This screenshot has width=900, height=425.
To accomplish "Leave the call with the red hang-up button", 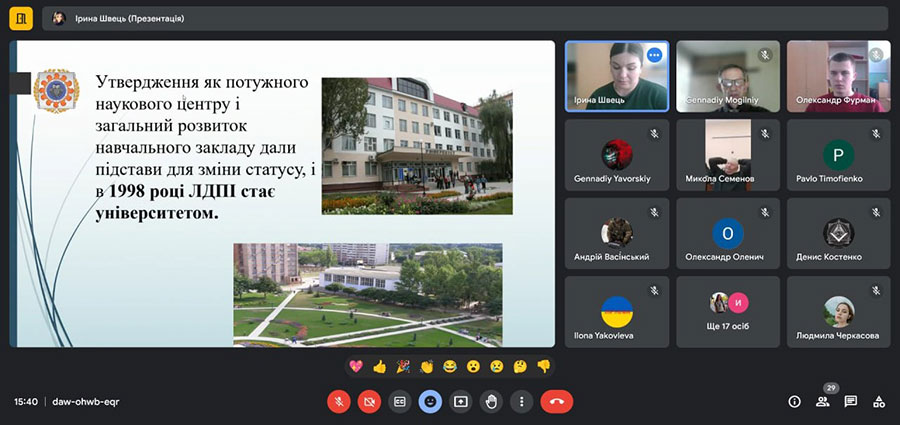I will click(x=556, y=401).
